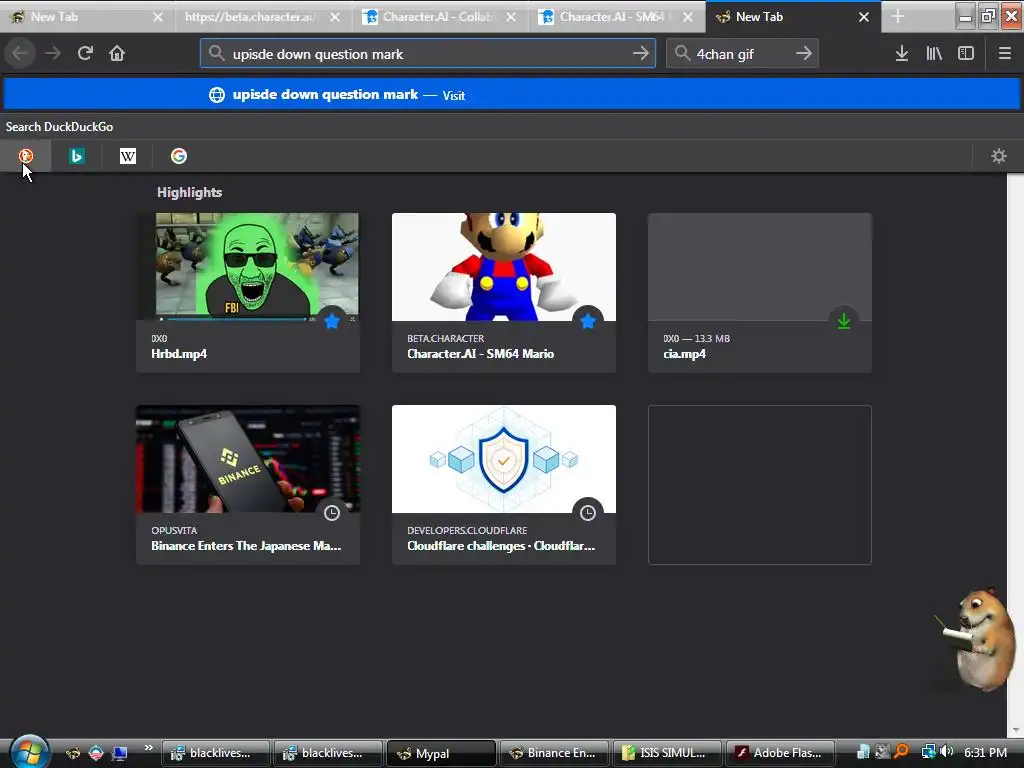
Task: Click the Visit suggestion for upisde down question mark
Action: 512,95
